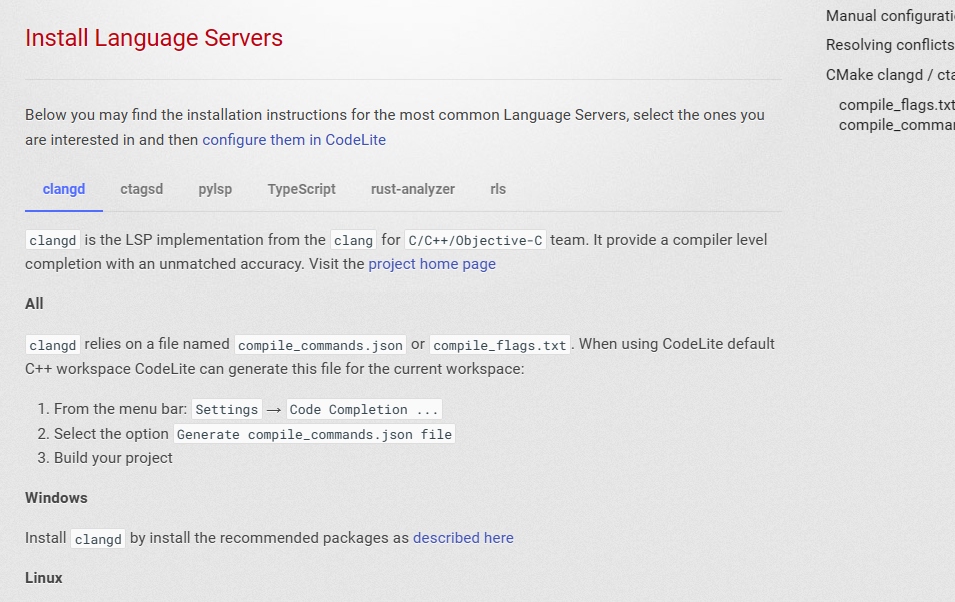The width and height of the screenshot is (955, 602).
Task: Click the Windows subheading
Action: 56,498
